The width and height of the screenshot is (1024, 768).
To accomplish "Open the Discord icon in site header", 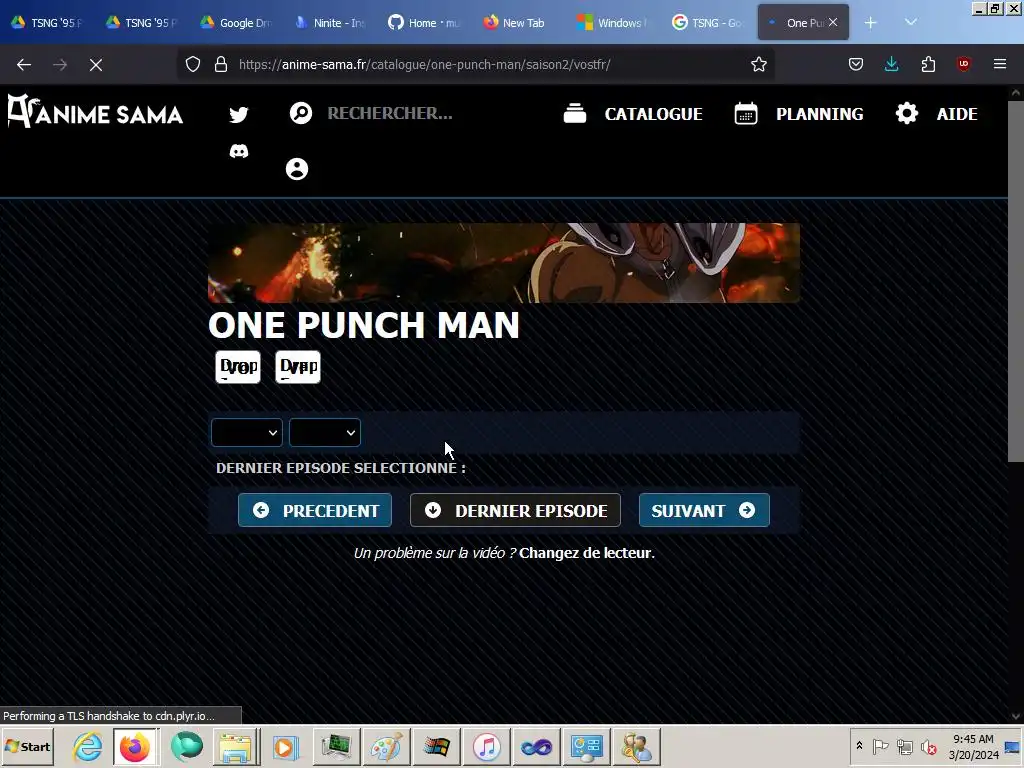I will pyautogui.click(x=239, y=152).
